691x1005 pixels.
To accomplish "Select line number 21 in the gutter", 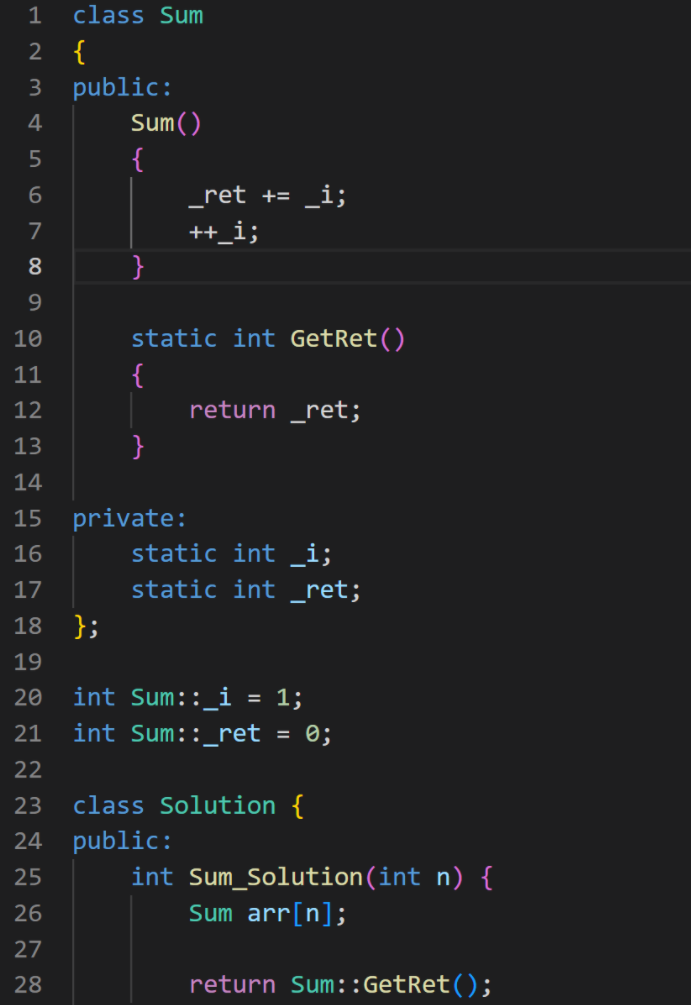I will tap(28, 733).
